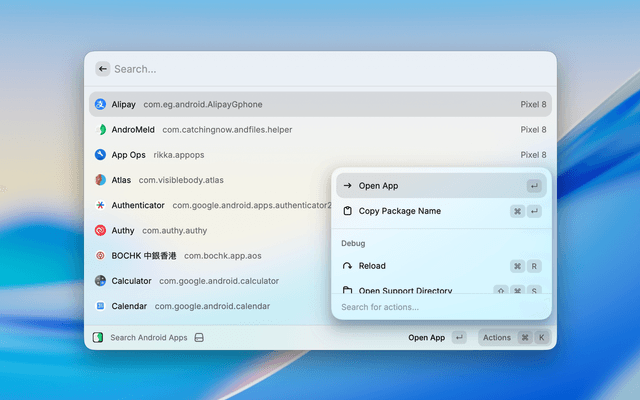Screen dimensions: 640x400
Task: Choose the Copy Package Name action
Action: 441,211
